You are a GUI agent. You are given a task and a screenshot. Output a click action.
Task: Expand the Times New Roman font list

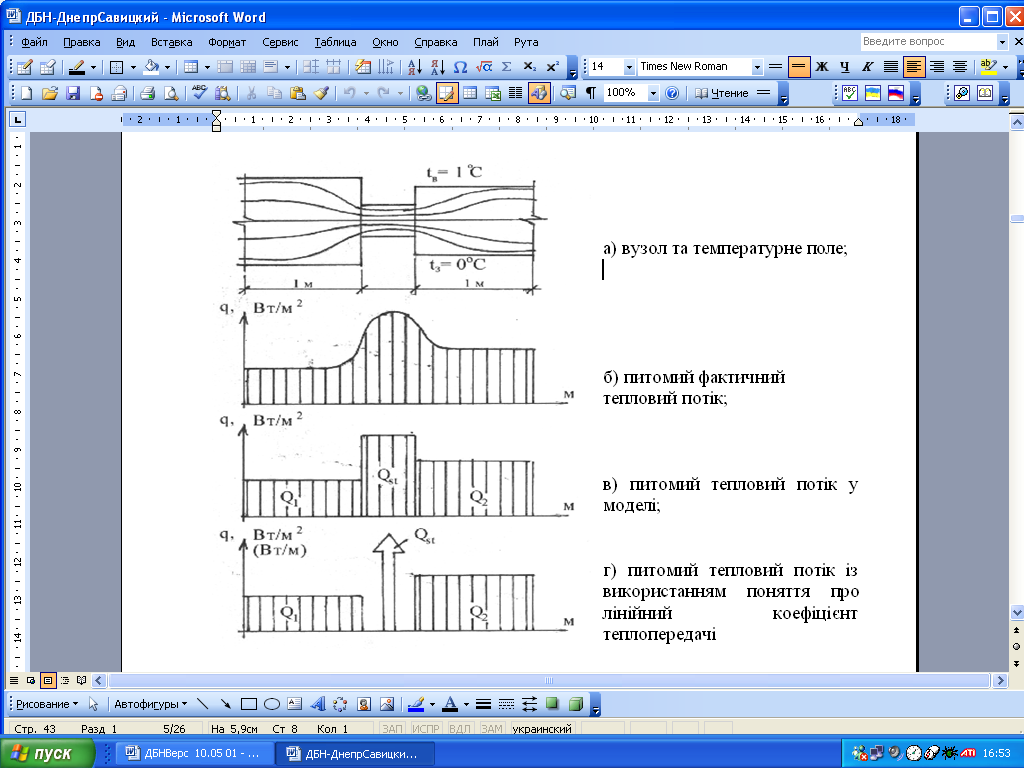tap(757, 67)
